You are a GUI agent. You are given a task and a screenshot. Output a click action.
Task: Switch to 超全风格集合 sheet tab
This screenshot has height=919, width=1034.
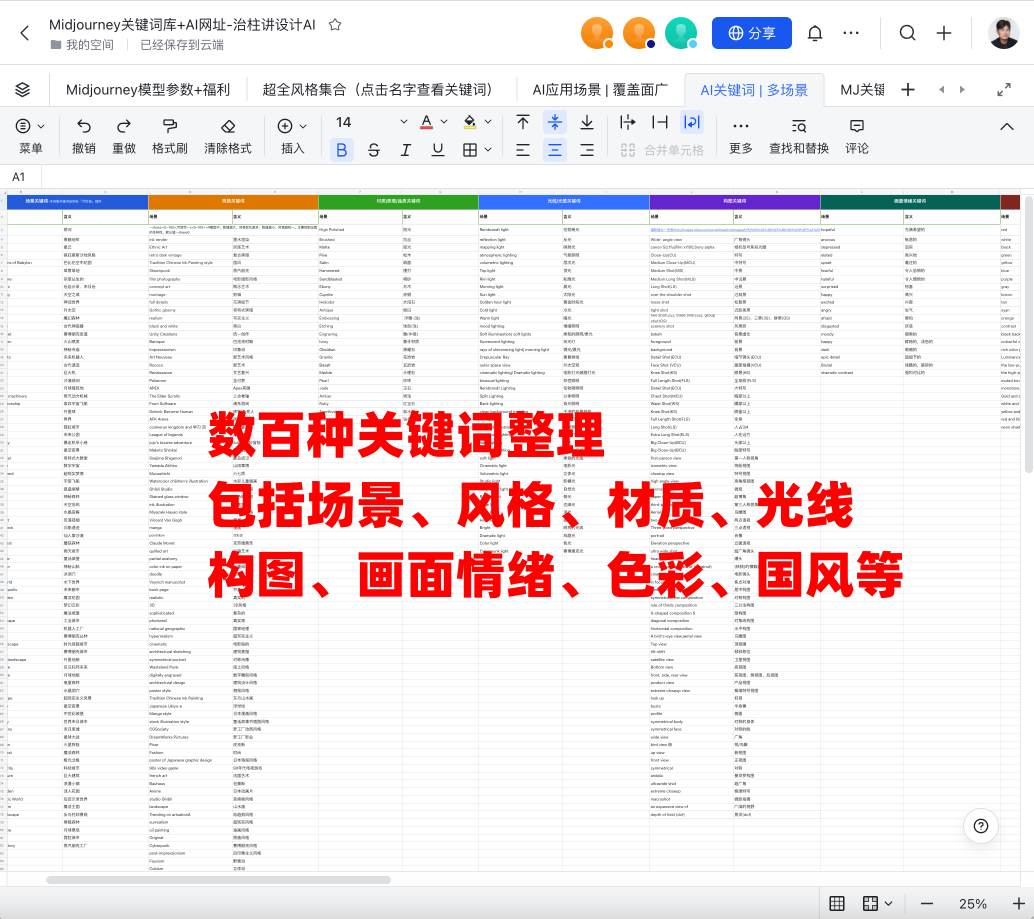[380, 90]
